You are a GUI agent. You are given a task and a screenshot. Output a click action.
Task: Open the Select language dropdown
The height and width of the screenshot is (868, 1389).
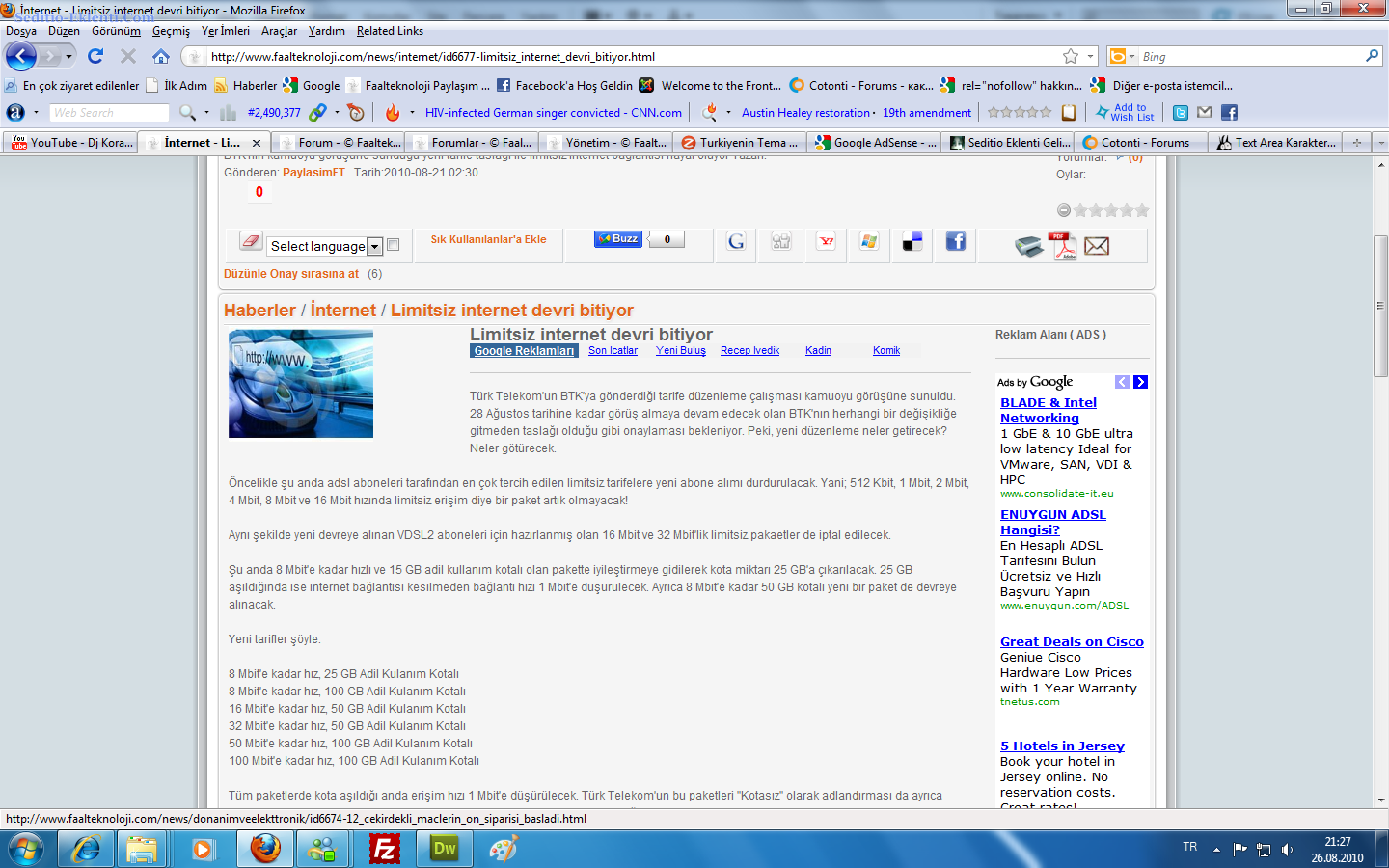coord(324,246)
